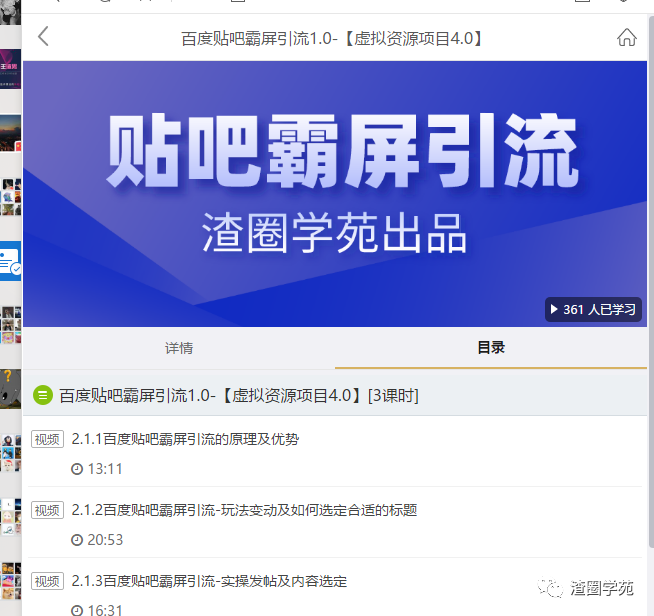Click the page title 百度贴吧霸屏引流1.0 at top

(332, 38)
